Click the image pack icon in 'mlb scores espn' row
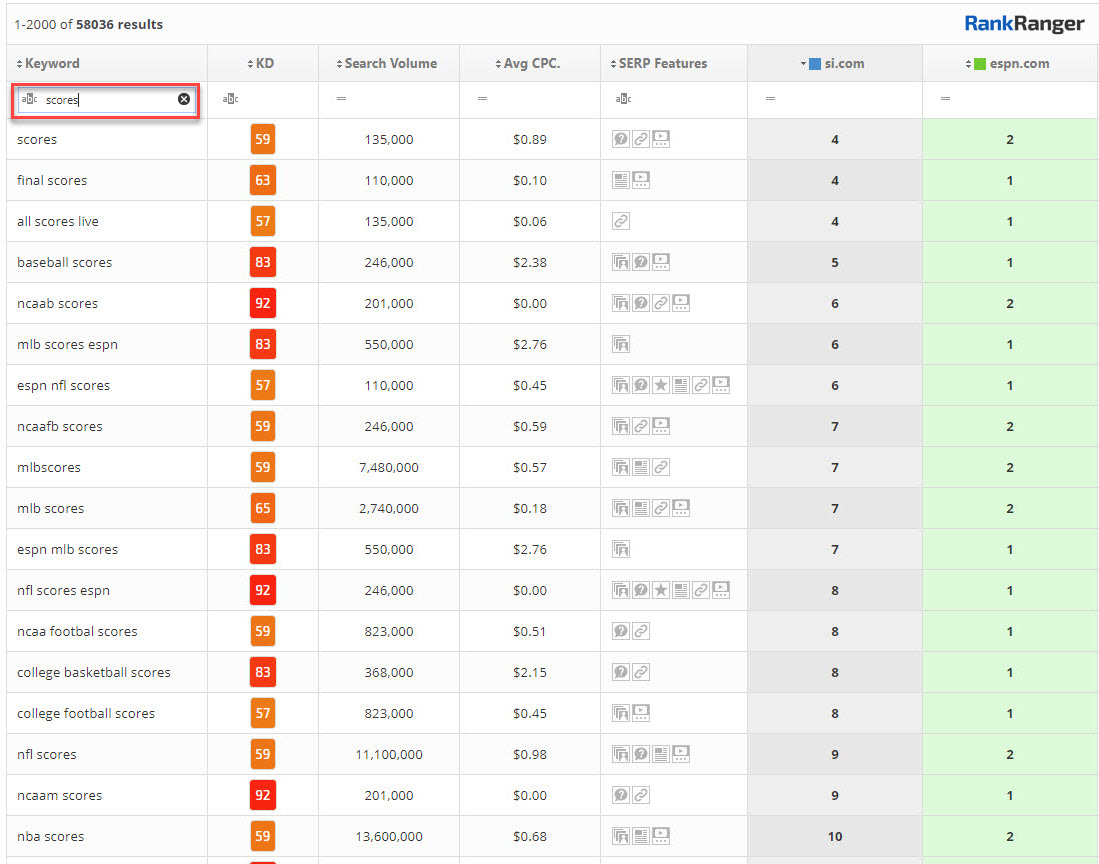The width and height of the screenshot is (1099, 864). [x=621, y=344]
